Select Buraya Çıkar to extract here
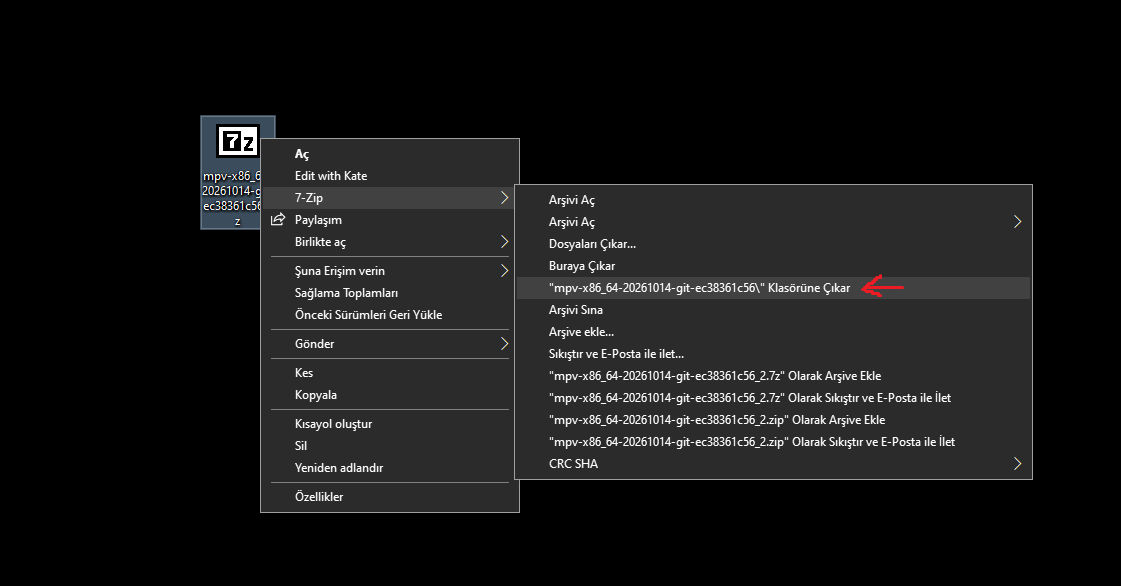Image resolution: width=1121 pixels, height=586 pixels. 774,266
